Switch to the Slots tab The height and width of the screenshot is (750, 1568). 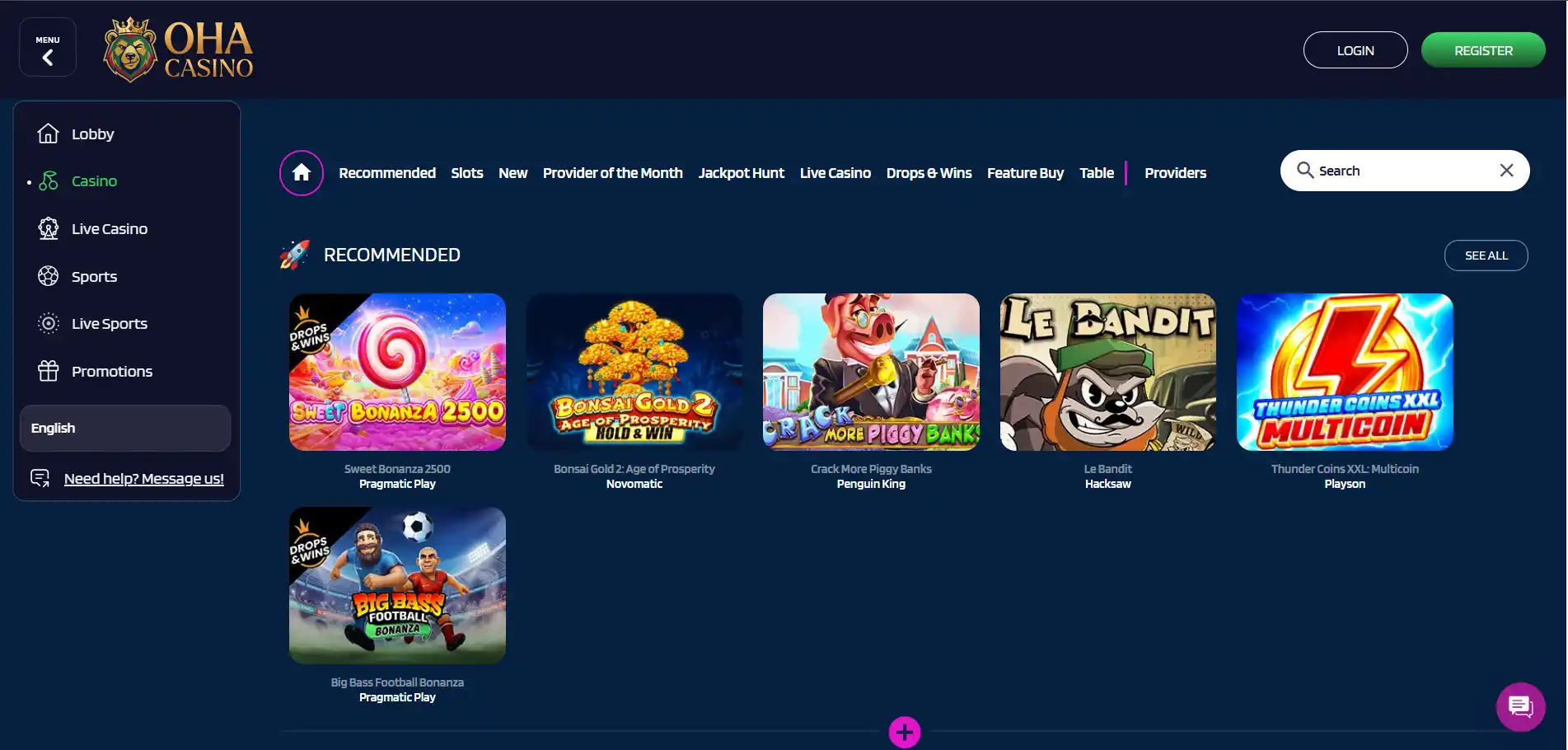click(x=467, y=173)
